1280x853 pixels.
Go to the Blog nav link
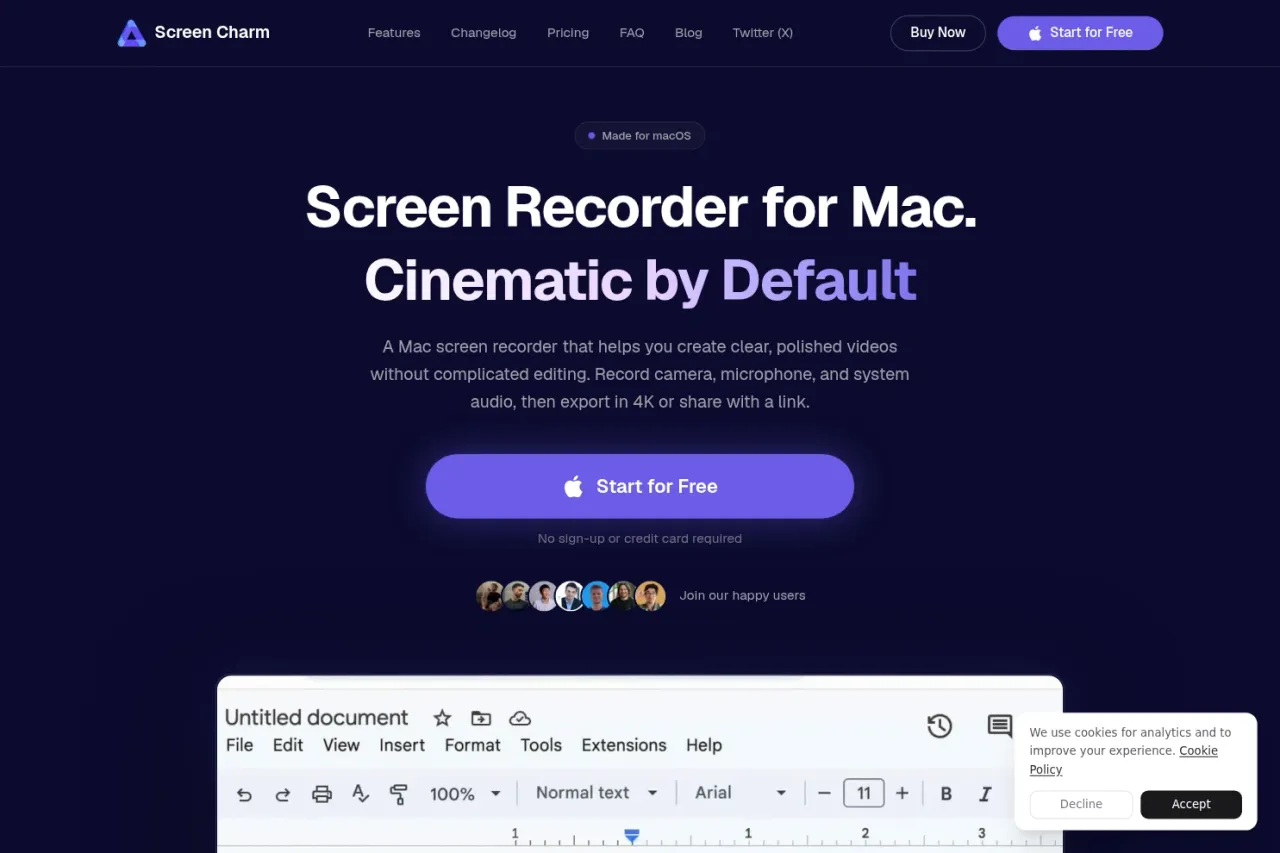[x=689, y=33]
